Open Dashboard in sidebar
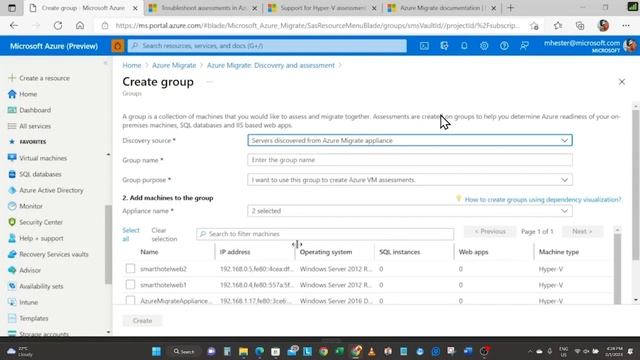The image size is (640, 360). [x=35, y=110]
